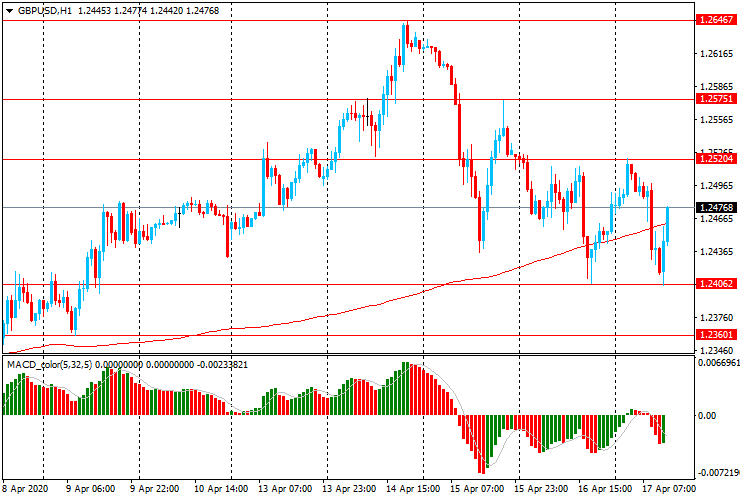Click the 9 Apr 22:00 time label

(154, 488)
